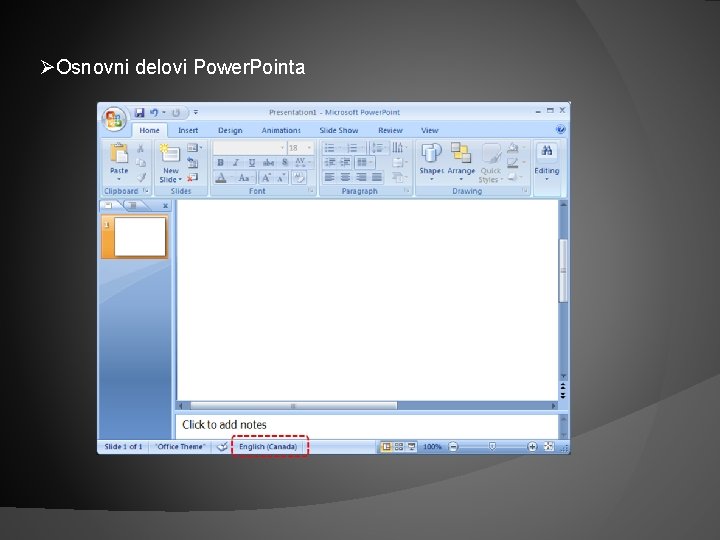Open the Columns dropdown in Paragraph group
The image size is (720, 540).
click(364, 162)
